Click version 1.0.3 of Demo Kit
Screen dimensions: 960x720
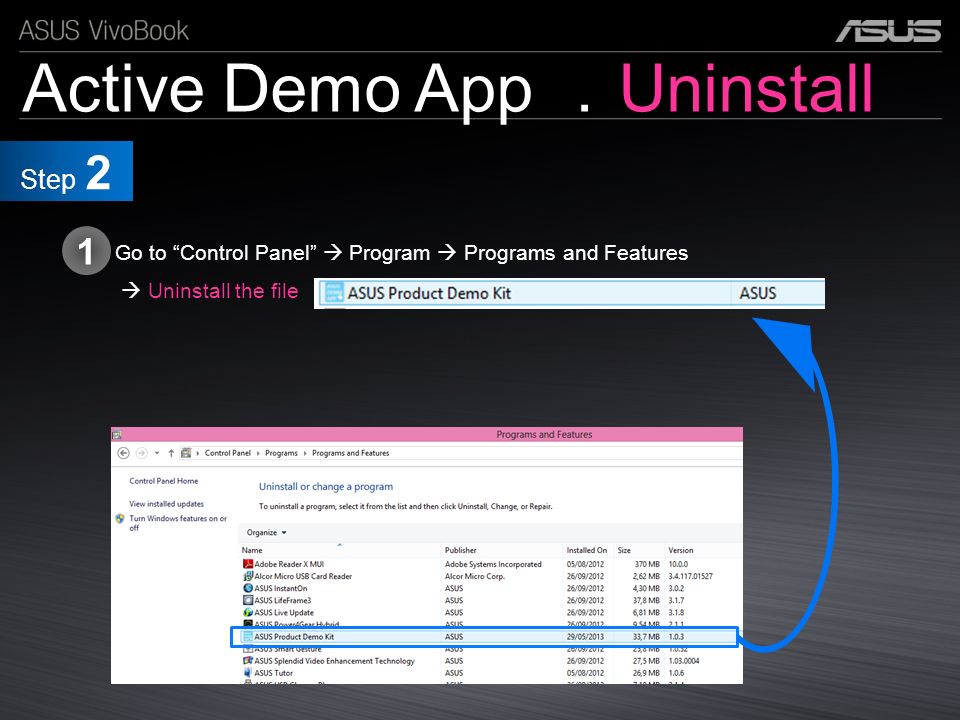(676, 637)
